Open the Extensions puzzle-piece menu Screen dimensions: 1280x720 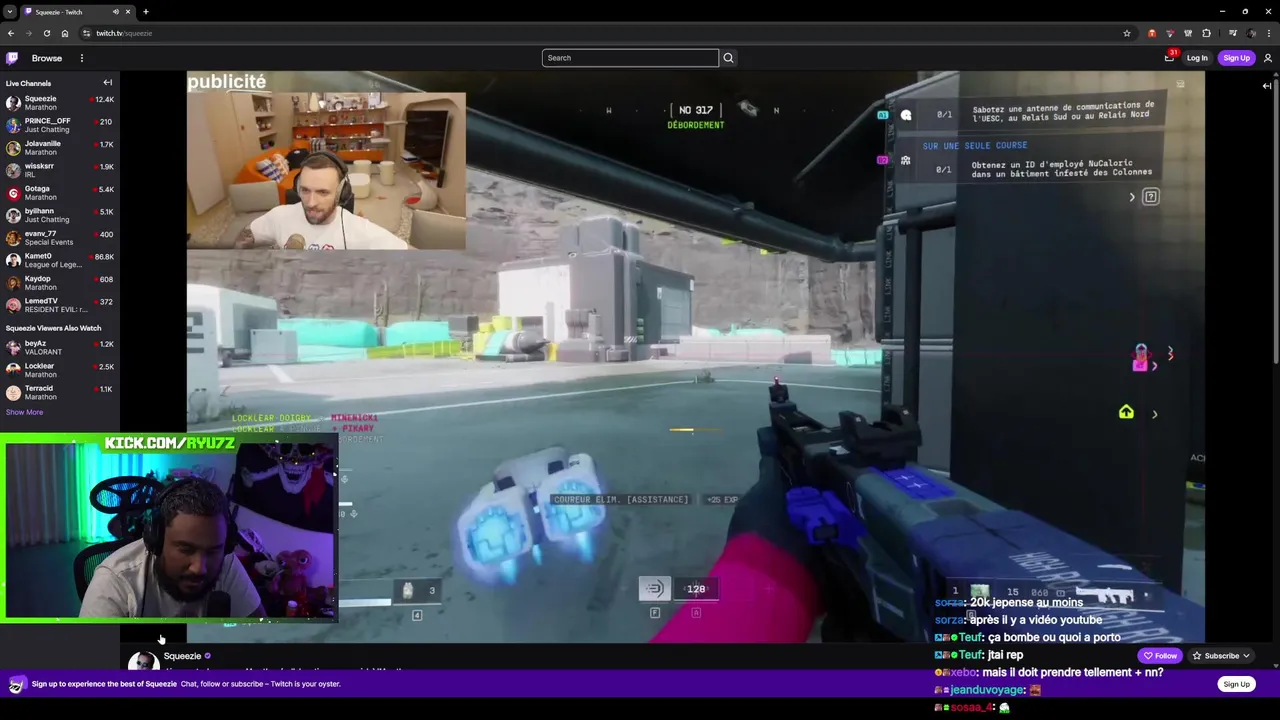pos(1207,33)
